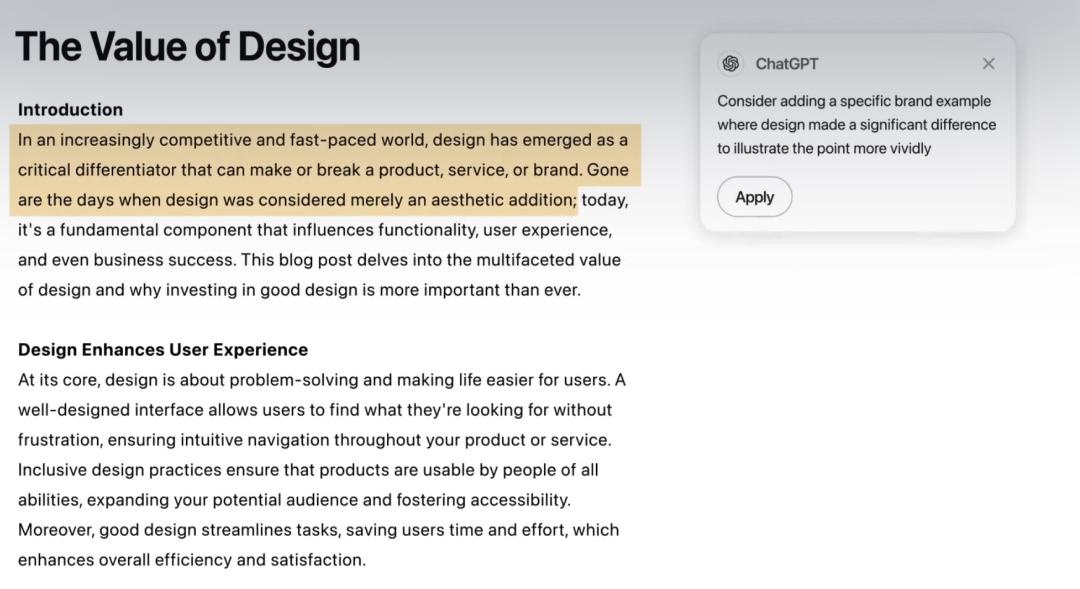Click the word 'today,' after the highlight
This screenshot has height=589, width=1080.
click(605, 200)
